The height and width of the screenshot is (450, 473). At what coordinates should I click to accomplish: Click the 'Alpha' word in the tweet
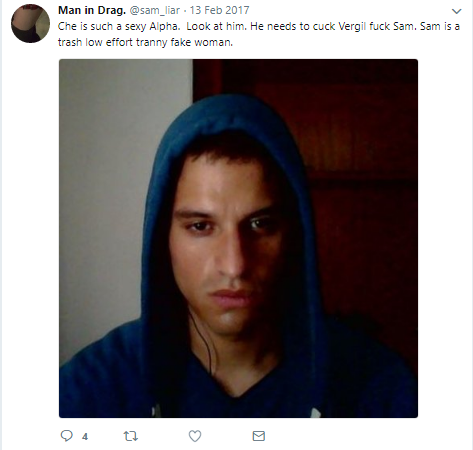(x=165, y=27)
